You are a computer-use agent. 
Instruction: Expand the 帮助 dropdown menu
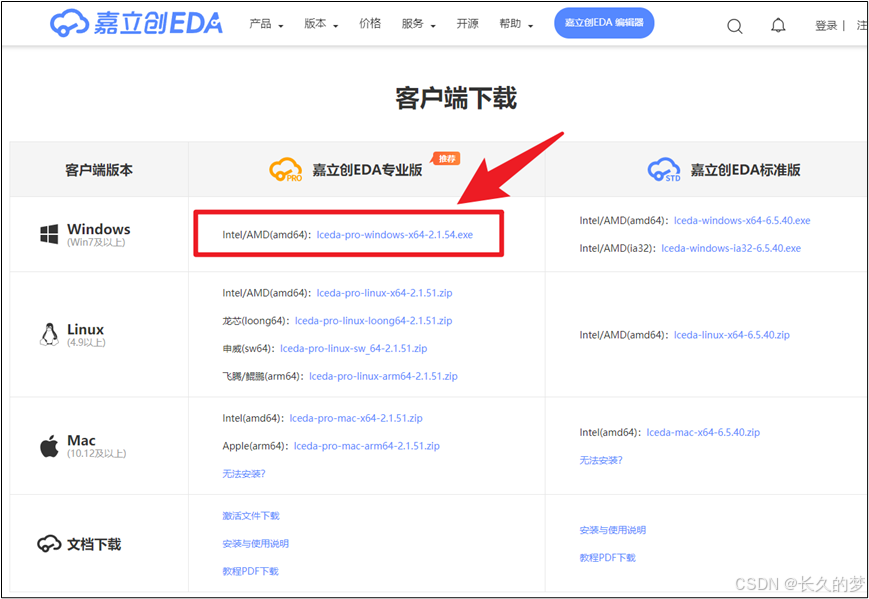click(x=516, y=24)
